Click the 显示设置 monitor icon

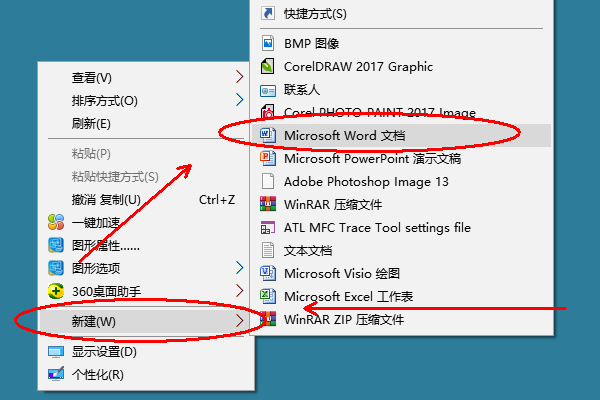pos(56,352)
